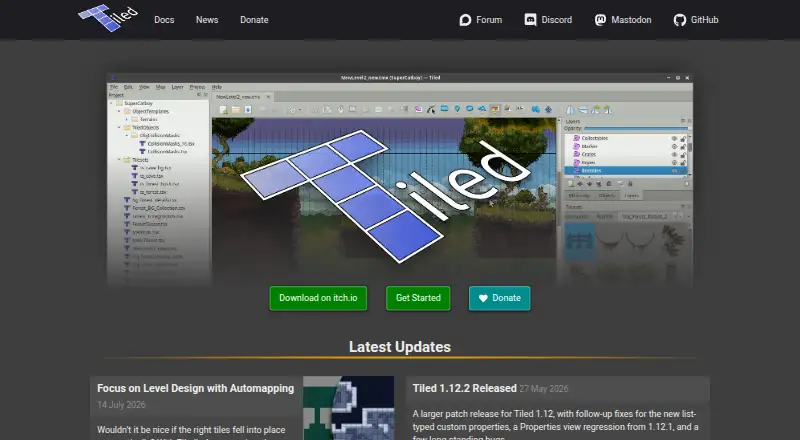The image size is (800, 440).
Task: Toggle visibility eye of Ropes layer
Action: [674, 162]
